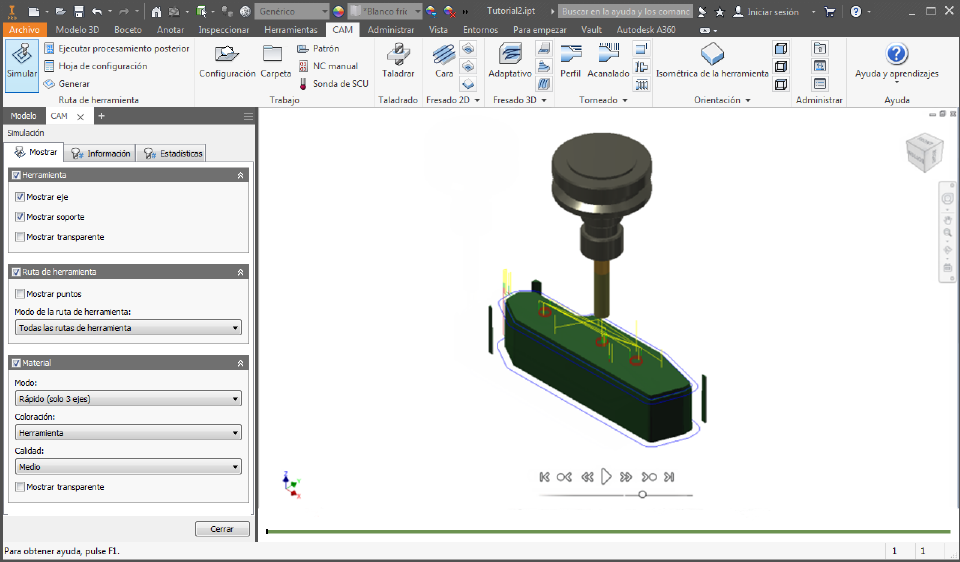
Task: Click the save icon in quick access toolbar
Action: pyautogui.click(x=79, y=12)
